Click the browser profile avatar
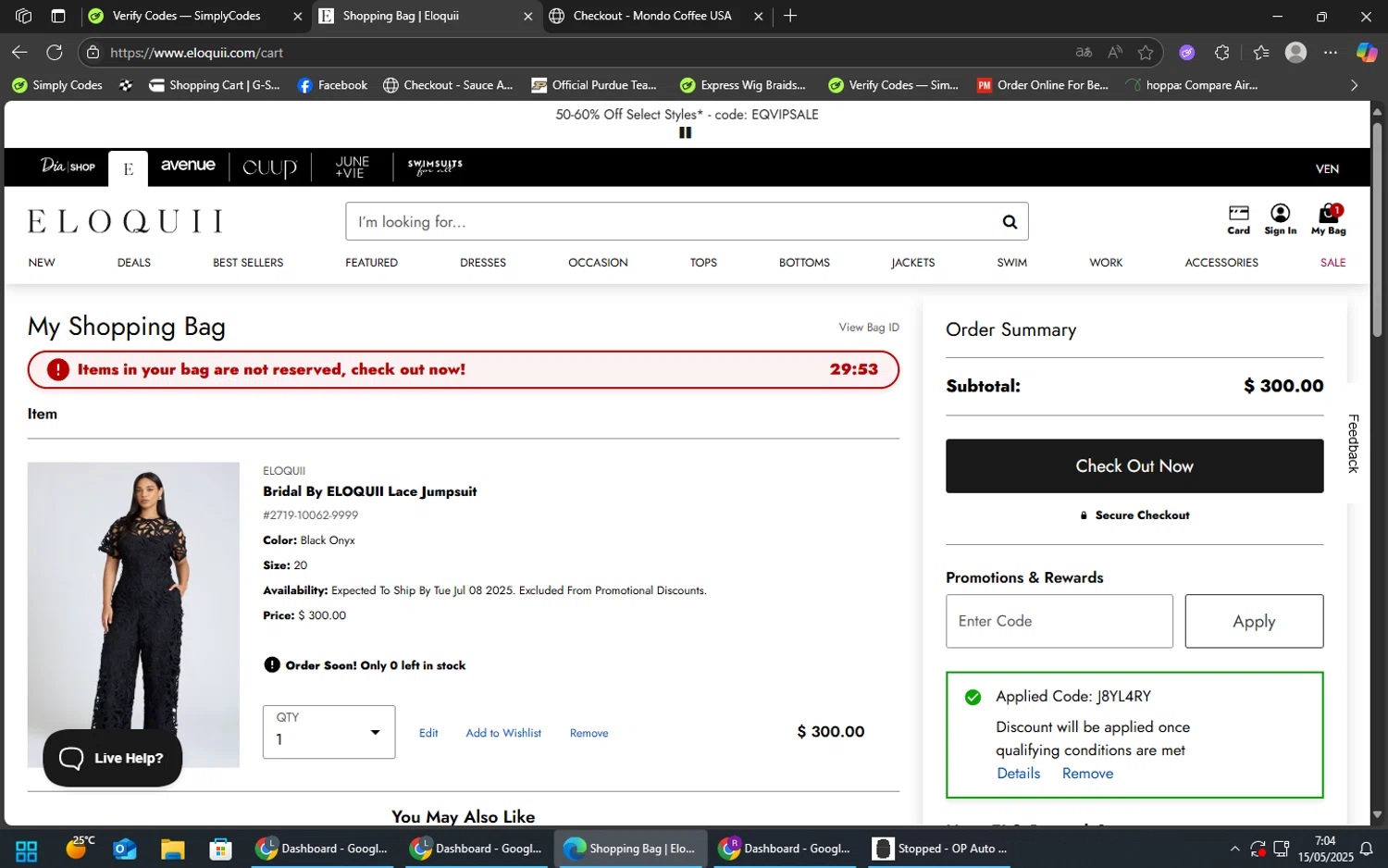This screenshot has width=1388, height=868. click(1295, 53)
